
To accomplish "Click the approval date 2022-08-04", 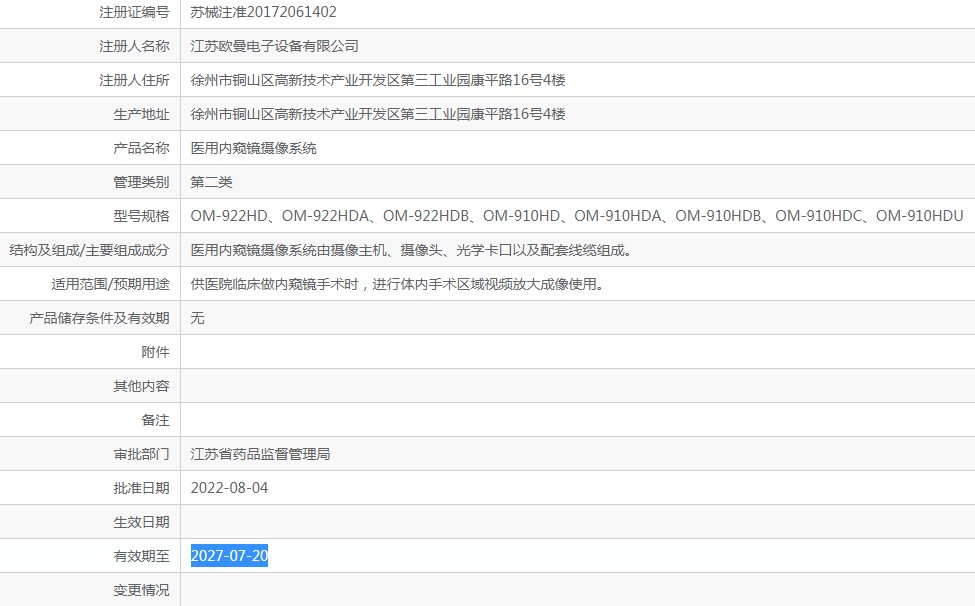I will pos(229,488).
